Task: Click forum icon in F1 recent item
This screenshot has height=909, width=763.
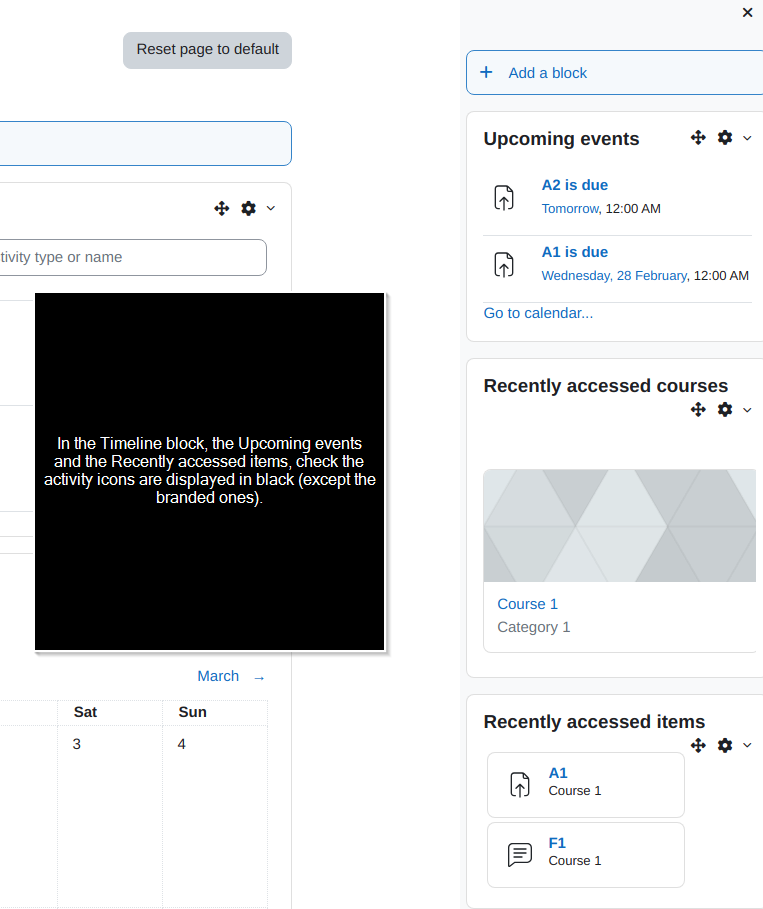Action: (519, 855)
